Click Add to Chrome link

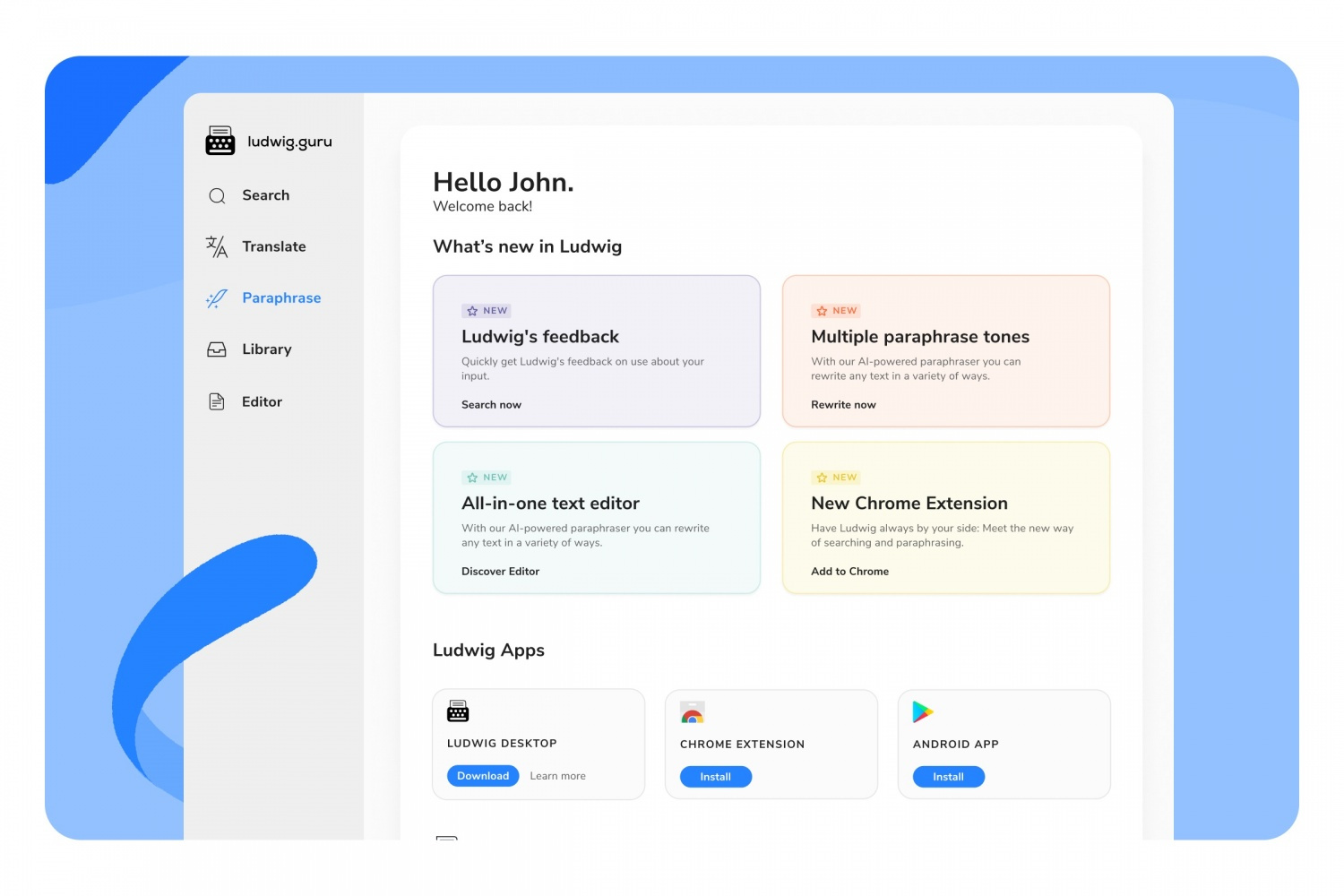849,572
